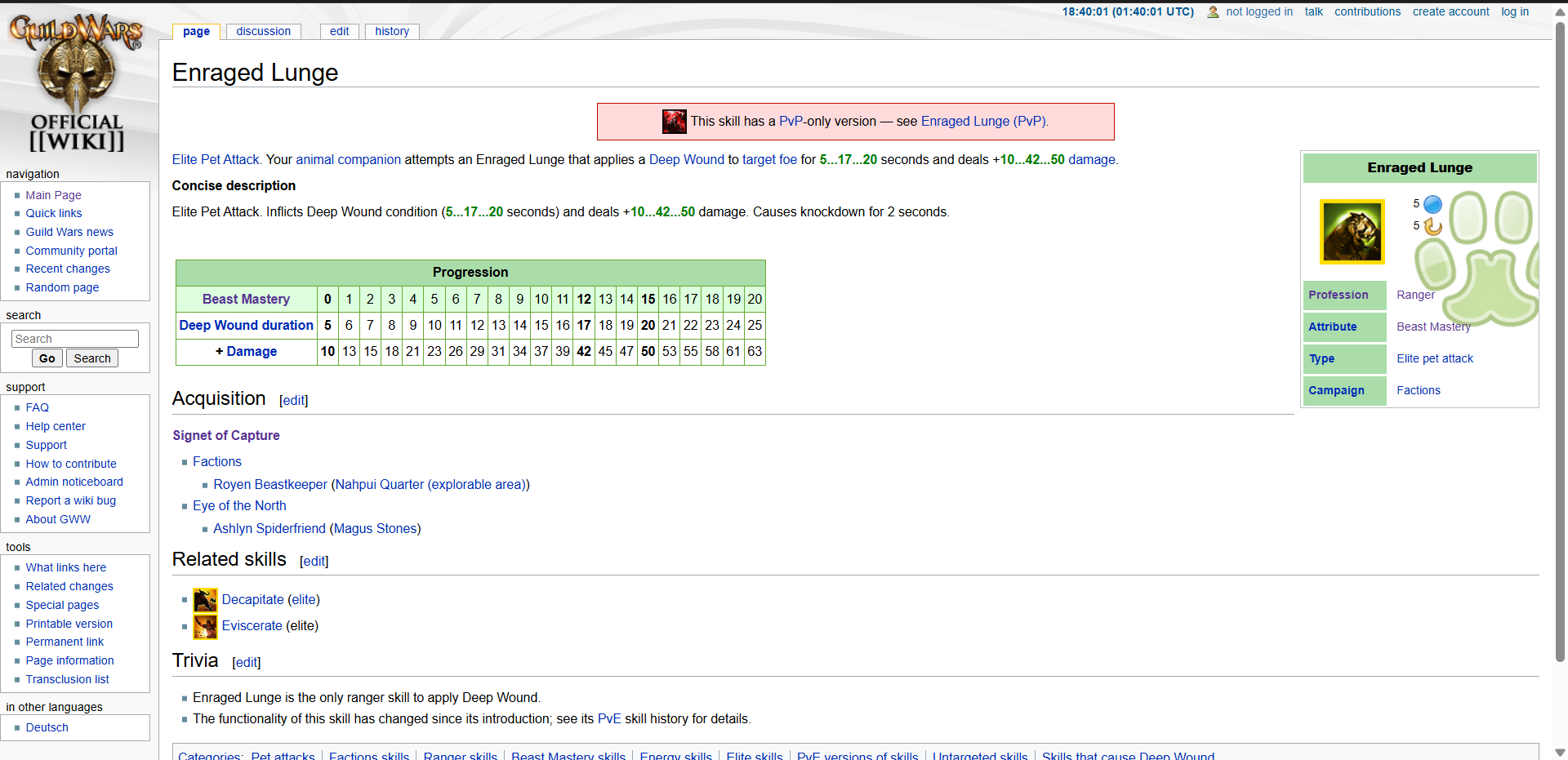Open the edit tab
Image resolution: width=1568 pixels, height=760 pixels.
tap(339, 31)
